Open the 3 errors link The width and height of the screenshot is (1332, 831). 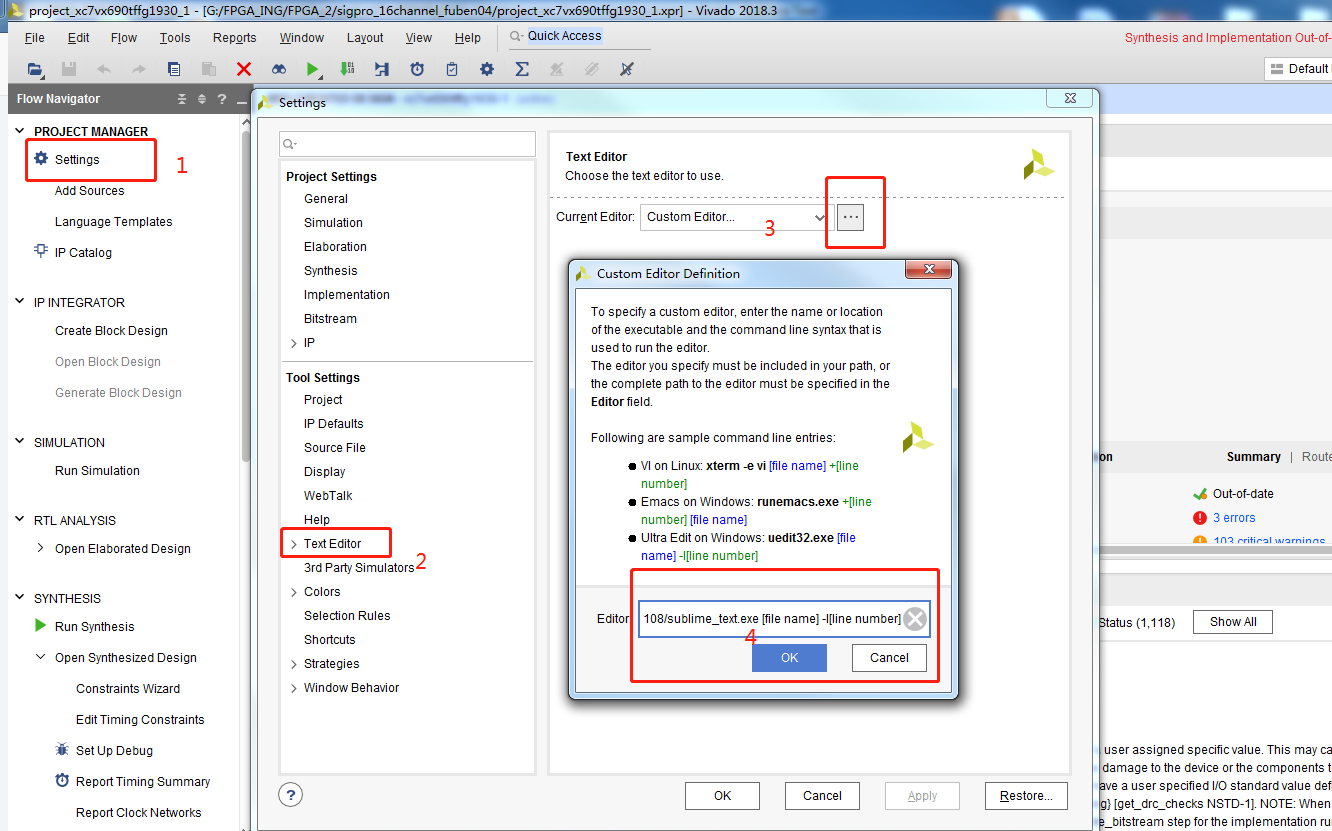tap(1234, 518)
